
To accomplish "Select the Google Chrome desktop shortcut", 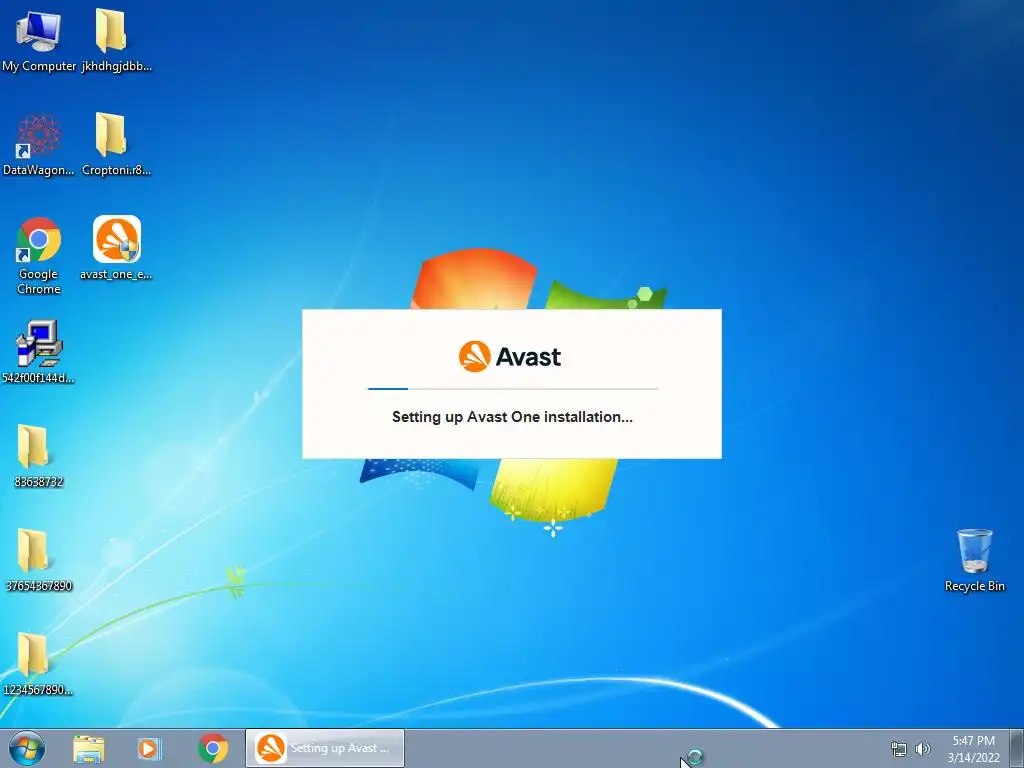I will [x=39, y=256].
